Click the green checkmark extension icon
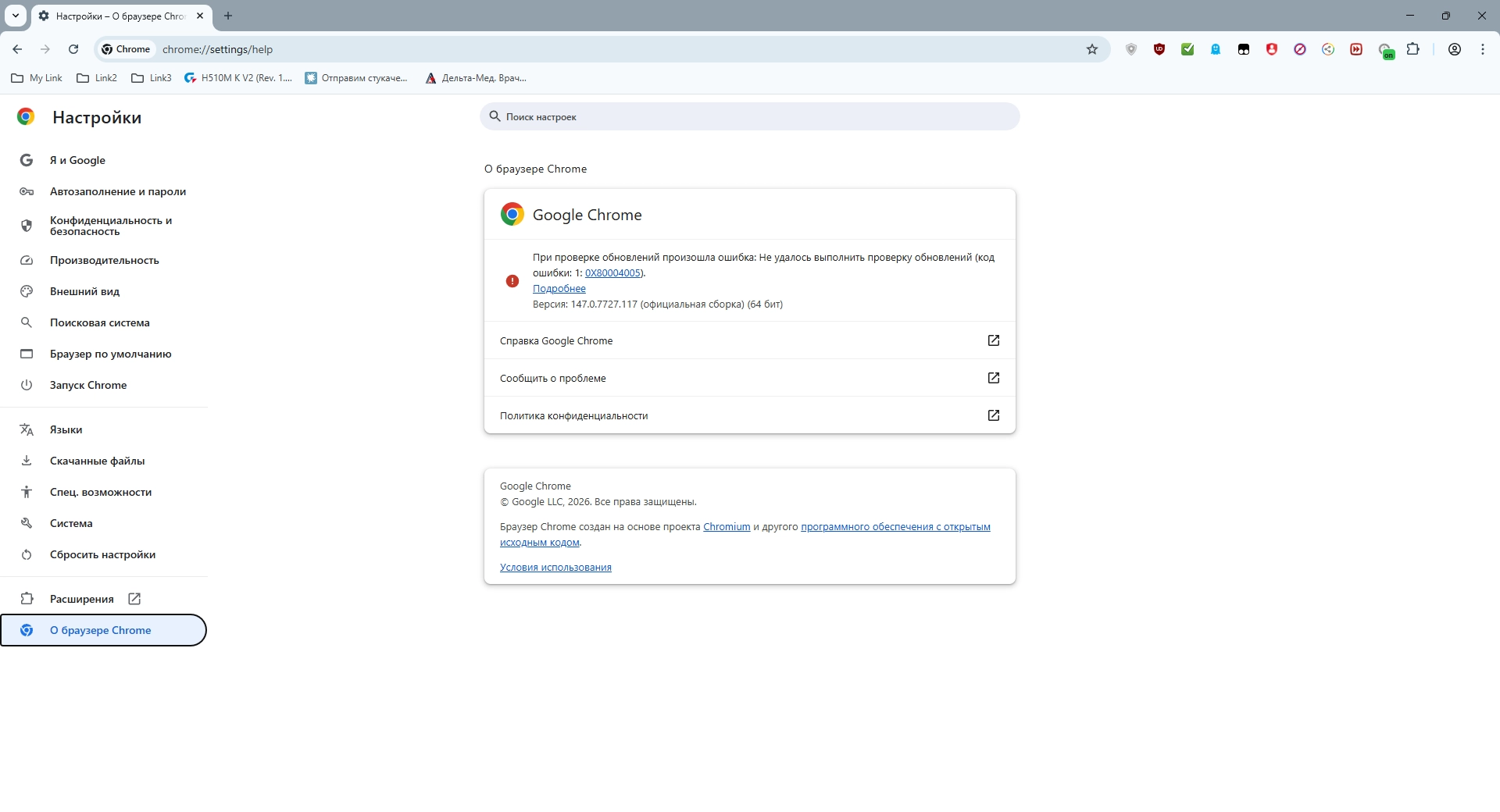The height and width of the screenshot is (812, 1500). coord(1187,49)
